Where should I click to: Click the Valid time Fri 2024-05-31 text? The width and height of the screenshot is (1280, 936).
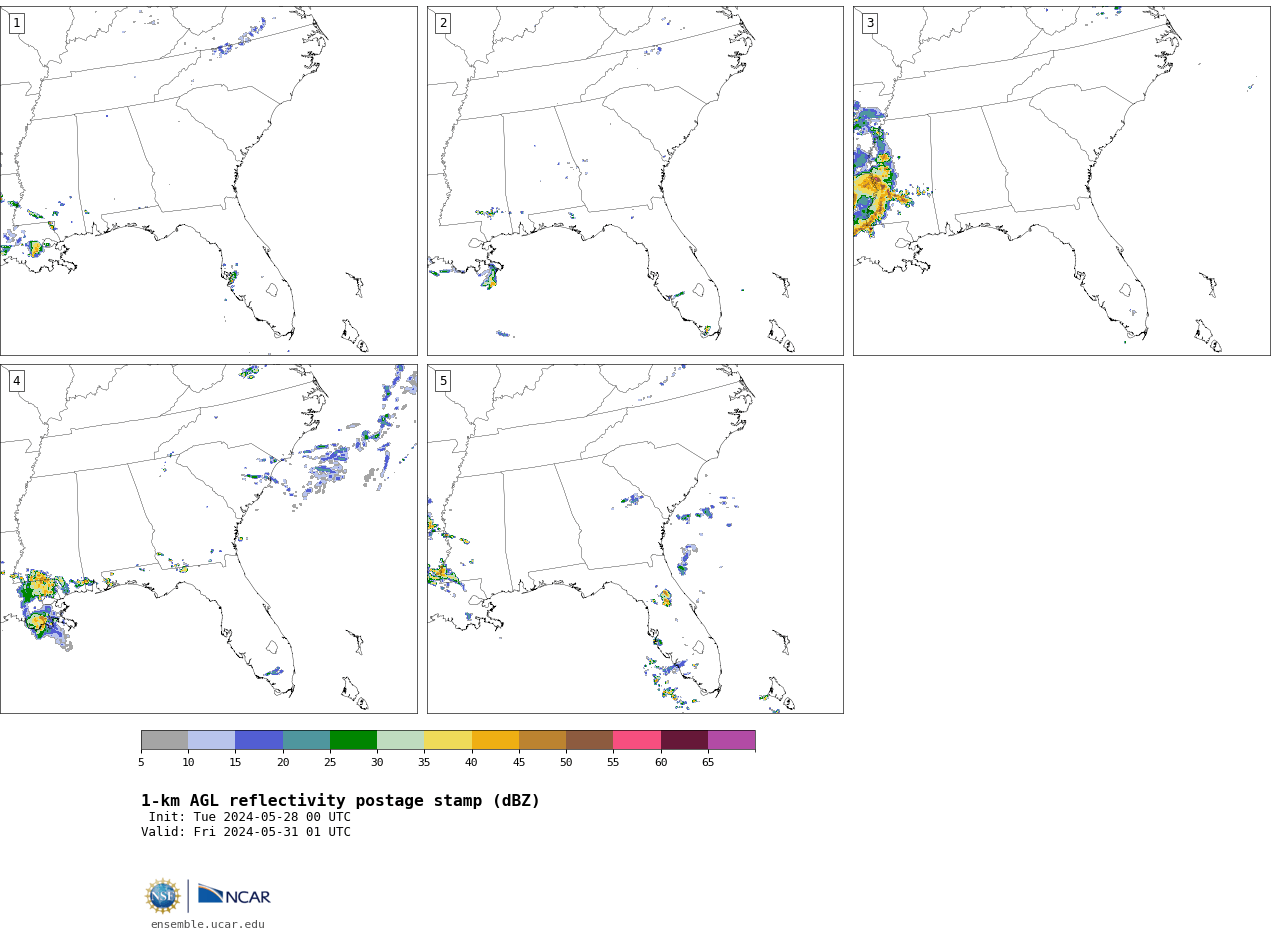click(246, 832)
